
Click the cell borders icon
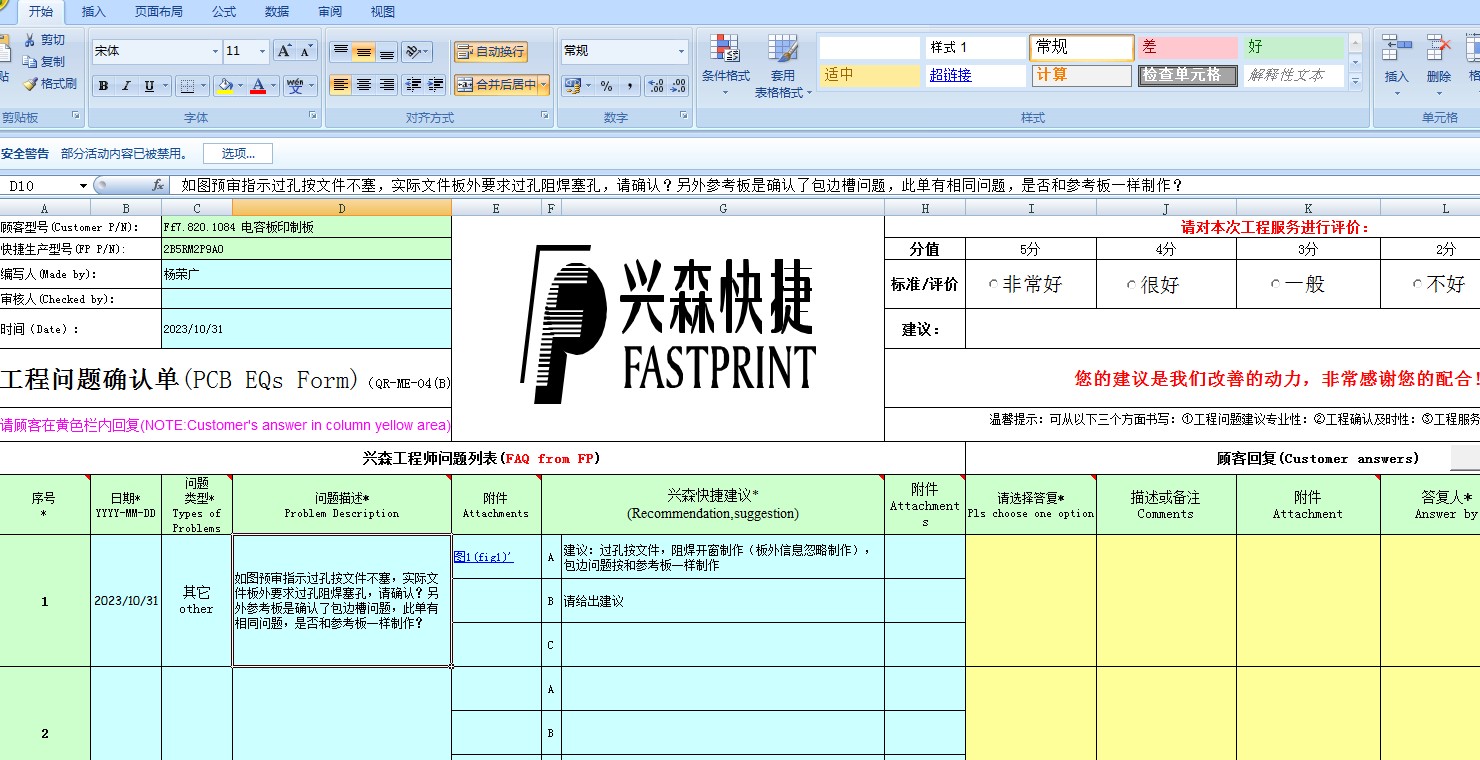[186, 86]
